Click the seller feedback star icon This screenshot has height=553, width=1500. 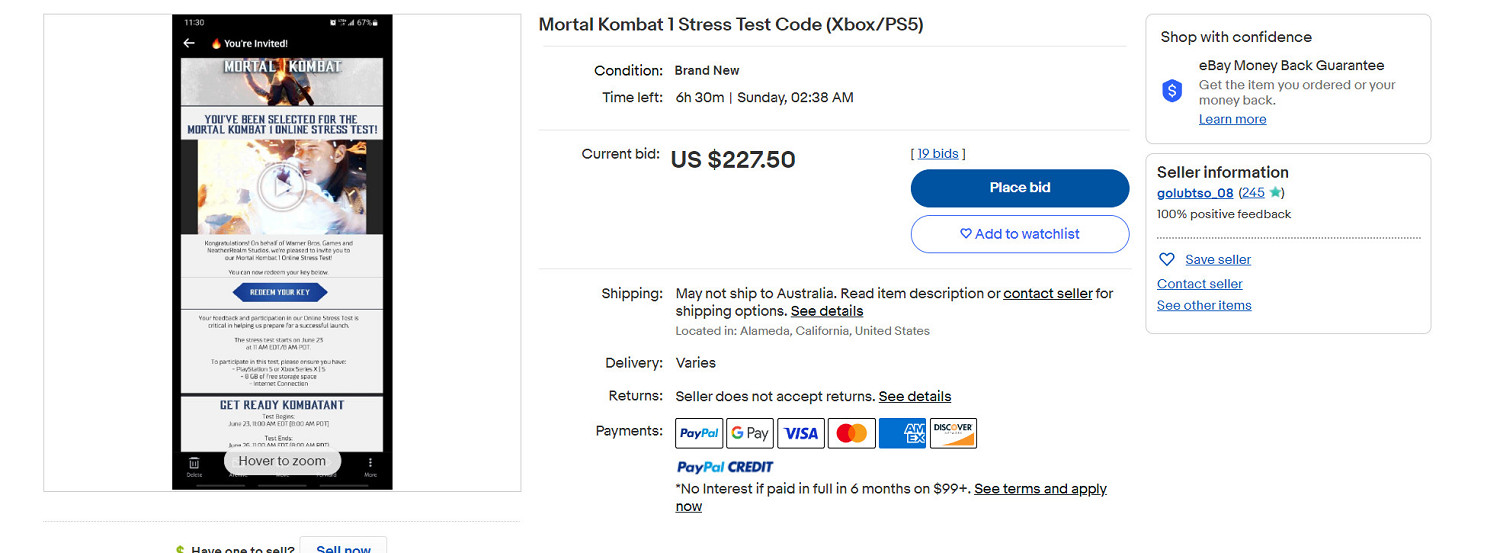[x=1275, y=193]
